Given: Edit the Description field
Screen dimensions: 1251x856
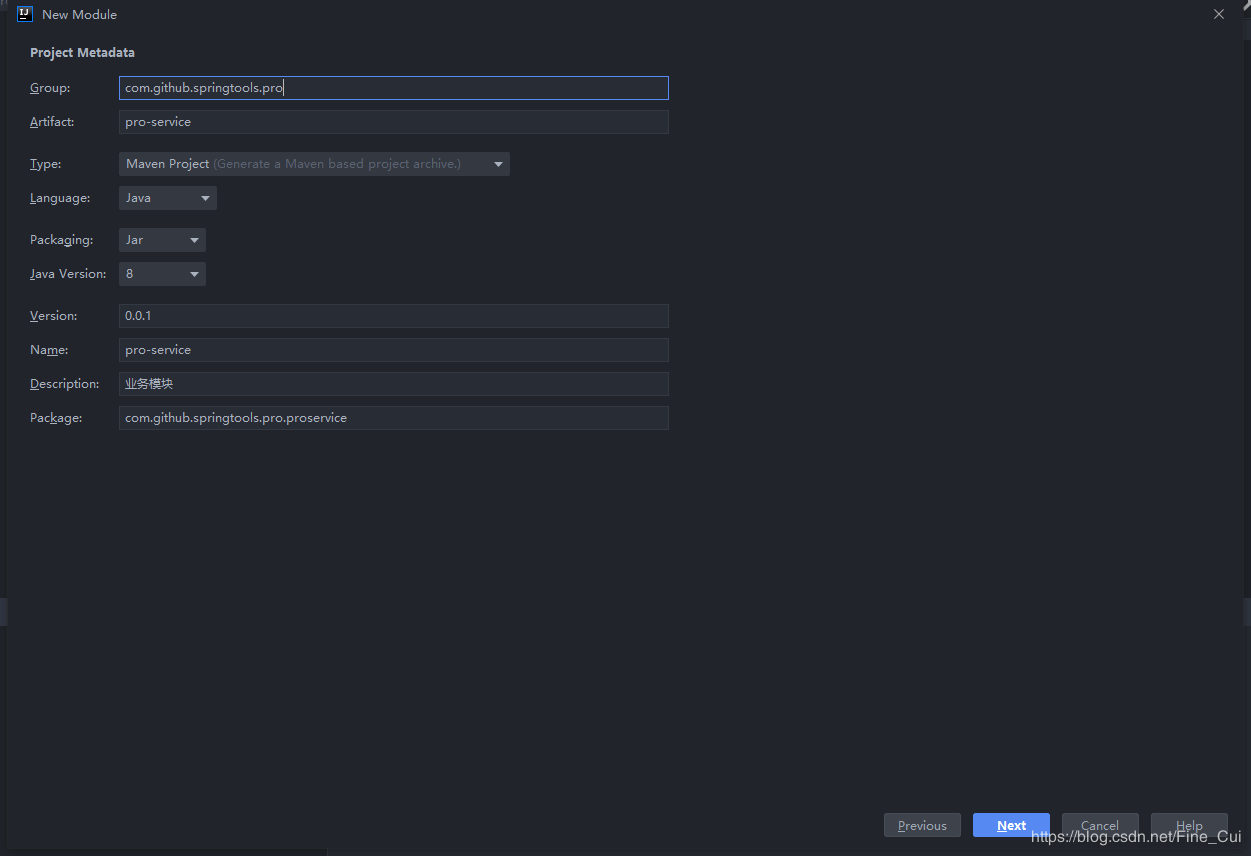Looking at the screenshot, I should 393,384.
